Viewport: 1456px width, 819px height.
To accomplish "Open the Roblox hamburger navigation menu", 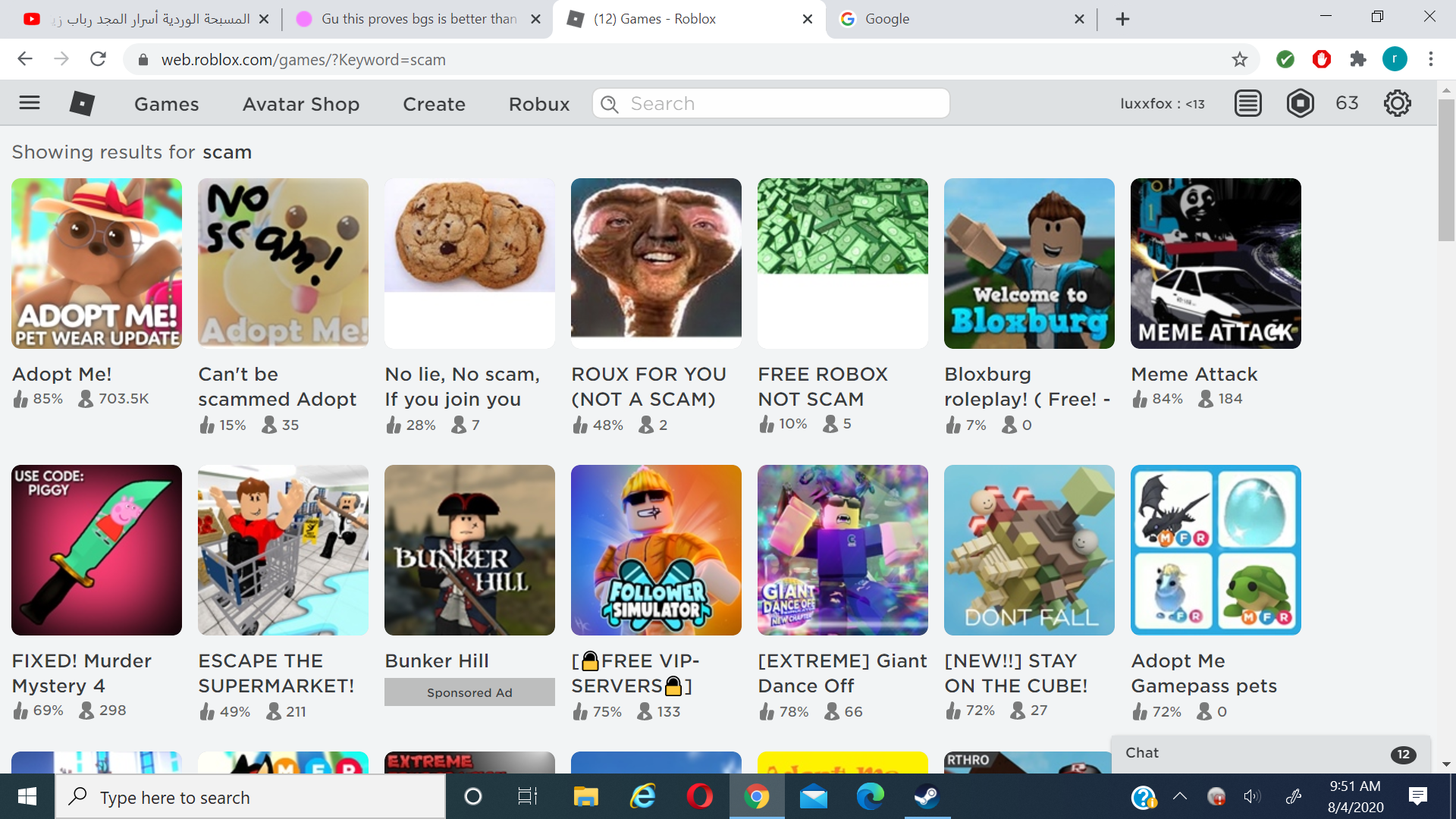I will (30, 102).
